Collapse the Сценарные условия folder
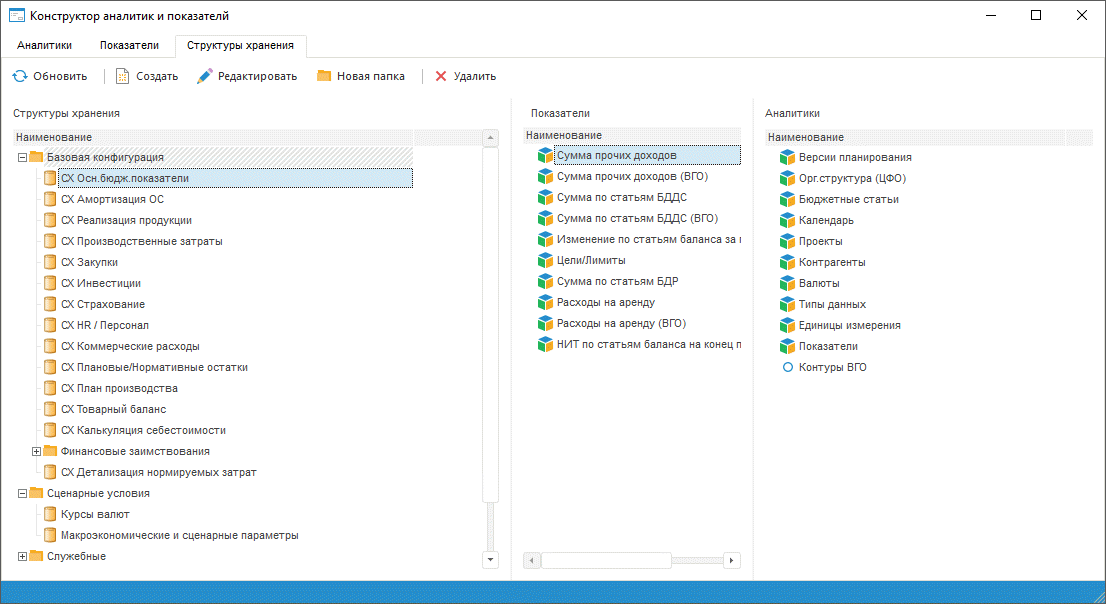This screenshot has width=1106, height=604. click(22, 493)
